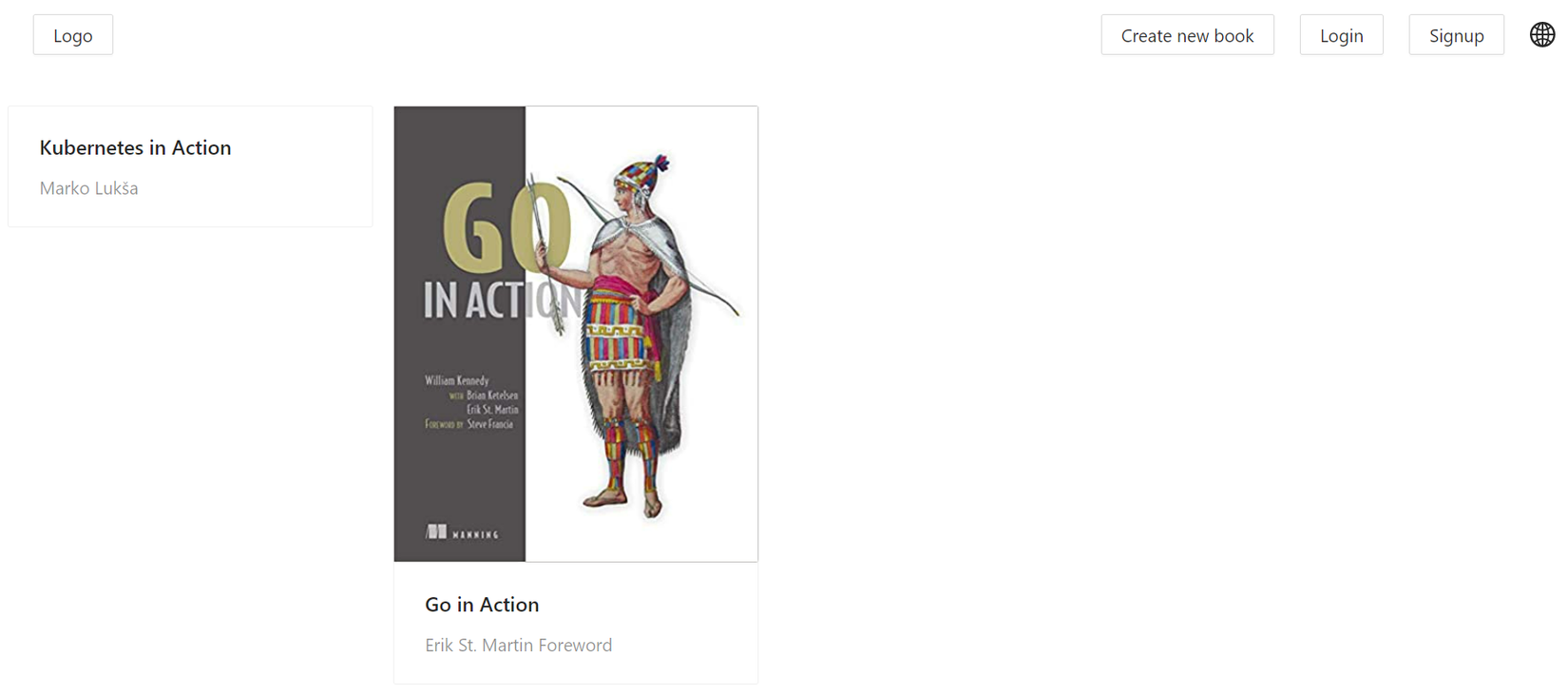Click the large GO lettering on the cover
The height and width of the screenshot is (696, 1568).
(x=507, y=226)
